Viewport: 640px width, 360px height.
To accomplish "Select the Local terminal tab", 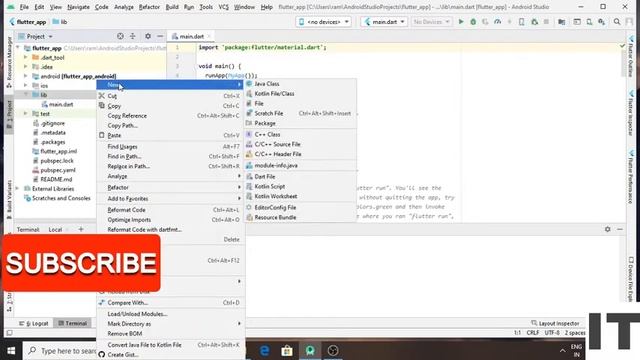I will pyautogui.click(x=55, y=230).
